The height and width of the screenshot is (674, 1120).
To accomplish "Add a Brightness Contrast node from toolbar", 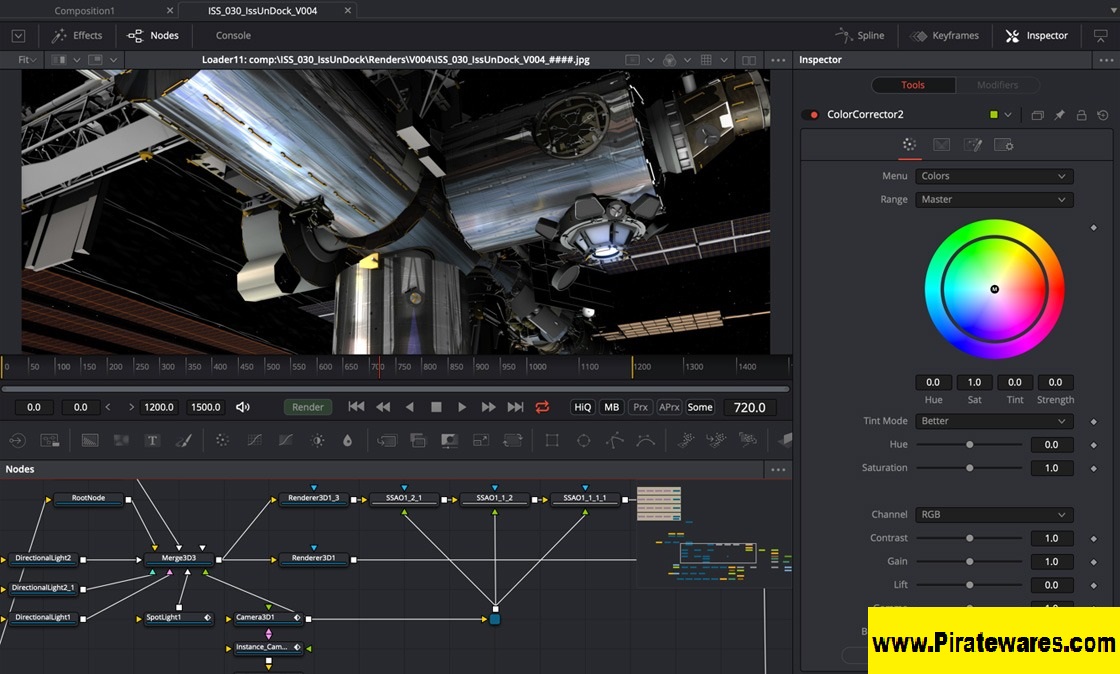I will tap(318, 440).
